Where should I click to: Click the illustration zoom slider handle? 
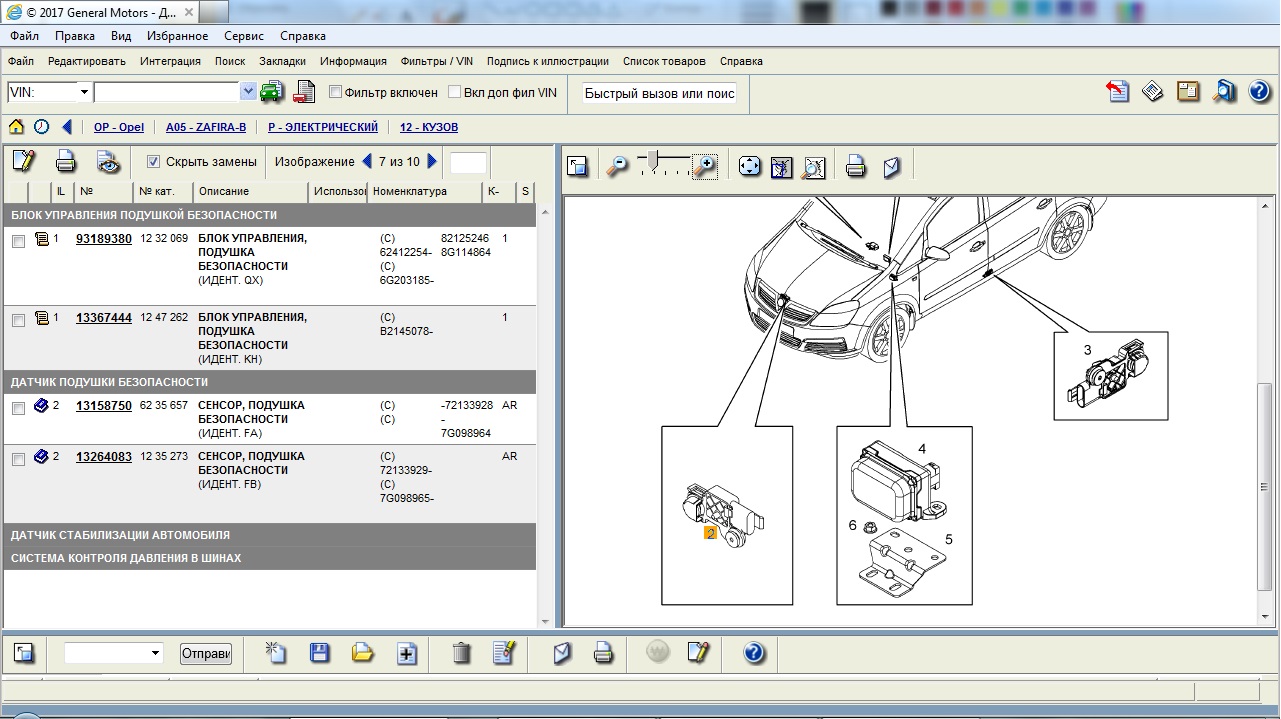click(x=653, y=159)
